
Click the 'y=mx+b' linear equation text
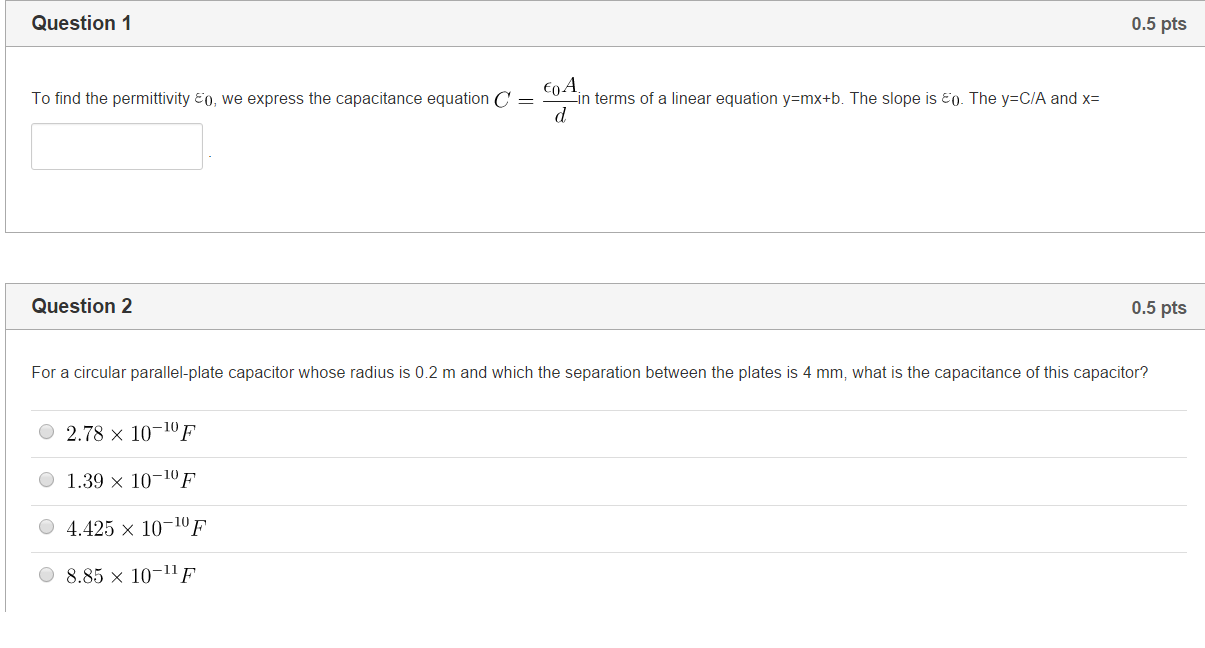[x=813, y=98]
